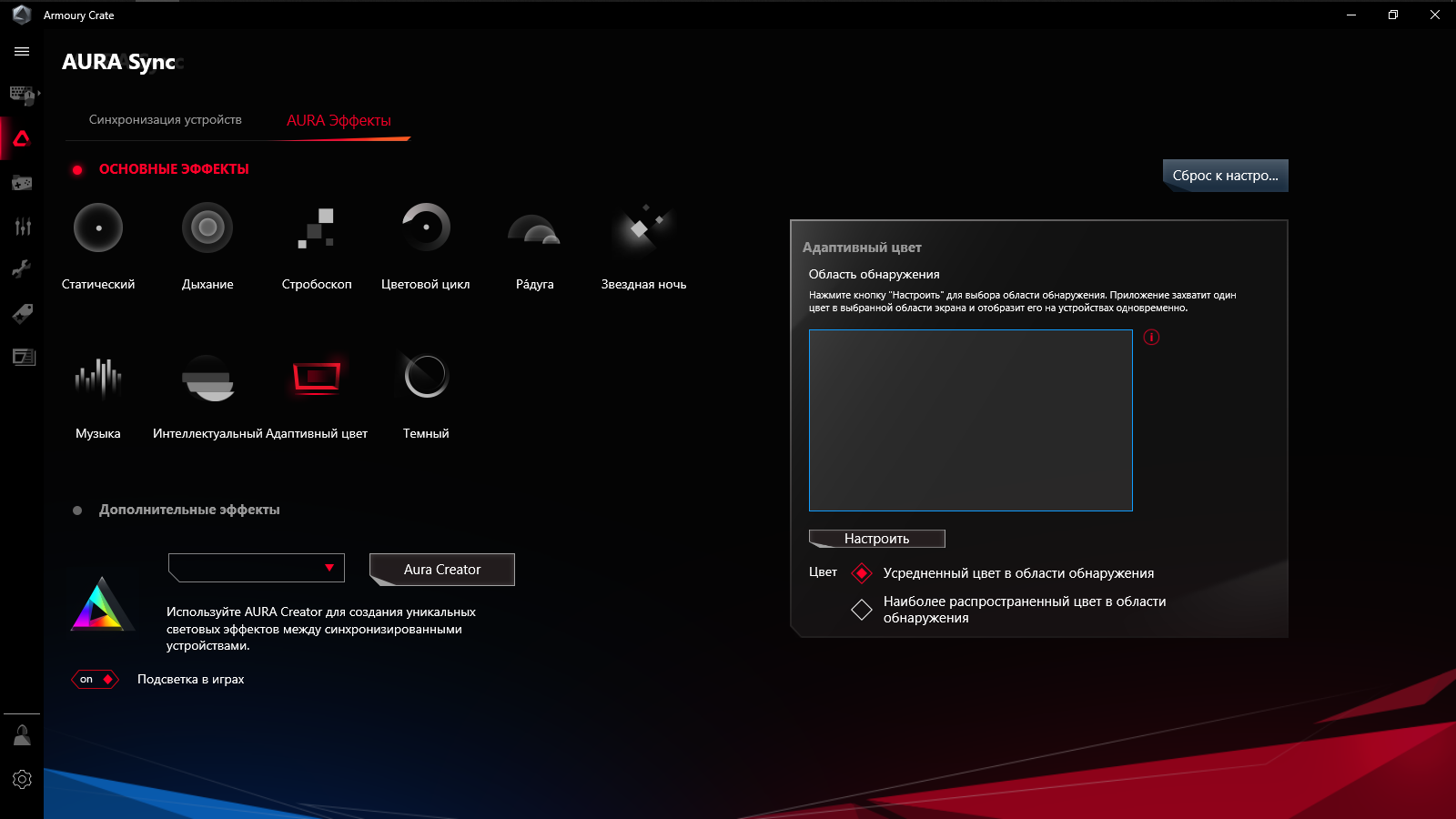
Task: Open the user profile icon
Action: pyautogui.click(x=22, y=735)
